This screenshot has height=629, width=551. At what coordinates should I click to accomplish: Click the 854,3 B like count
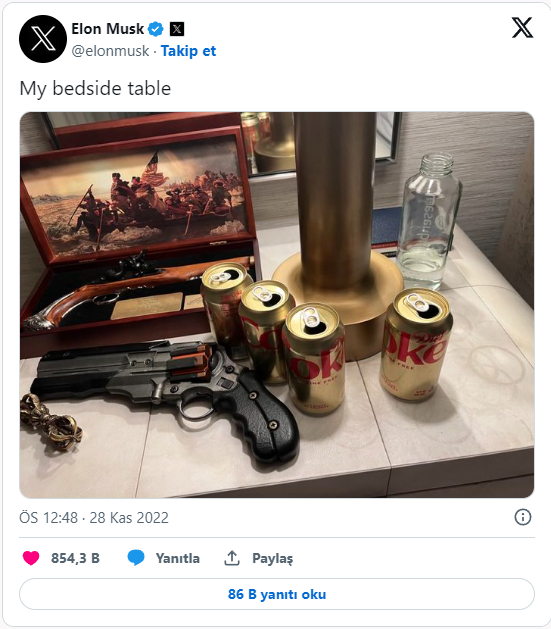pos(75,558)
